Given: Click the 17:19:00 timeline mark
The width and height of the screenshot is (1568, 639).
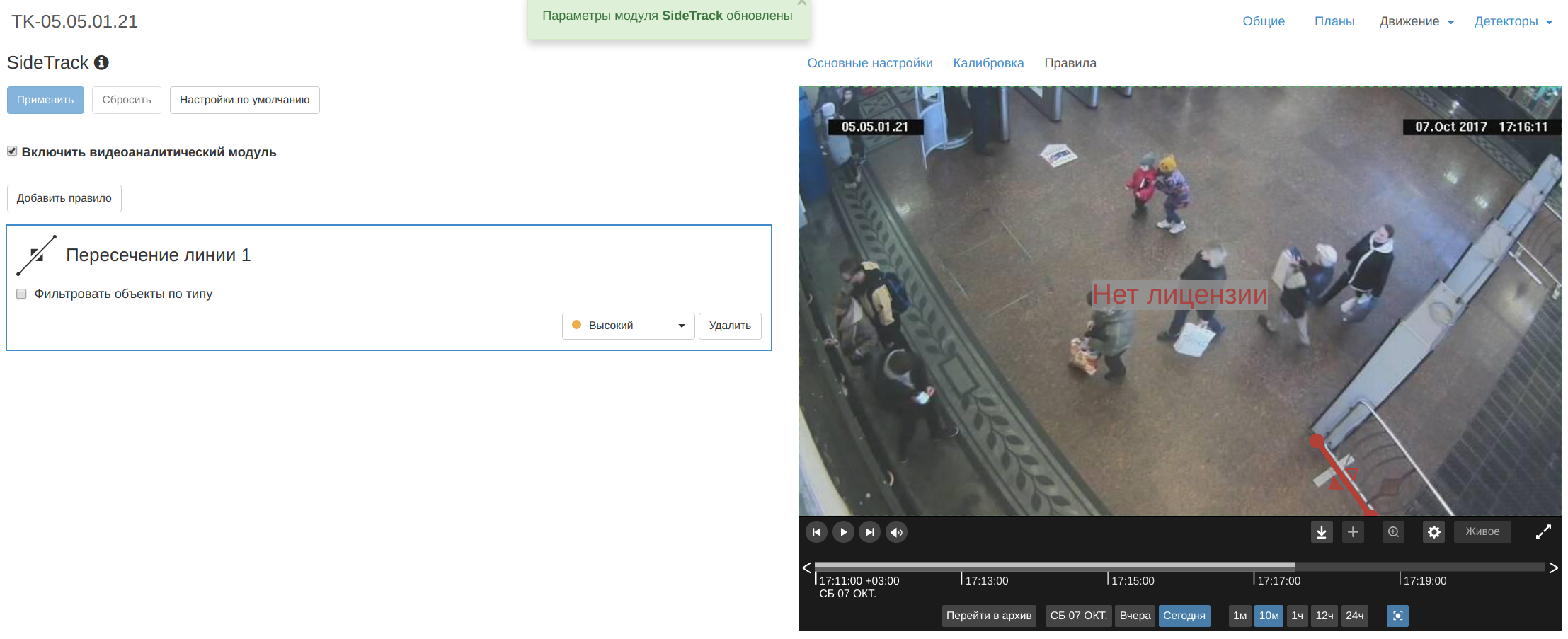Looking at the screenshot, I should pos(1425,581).
